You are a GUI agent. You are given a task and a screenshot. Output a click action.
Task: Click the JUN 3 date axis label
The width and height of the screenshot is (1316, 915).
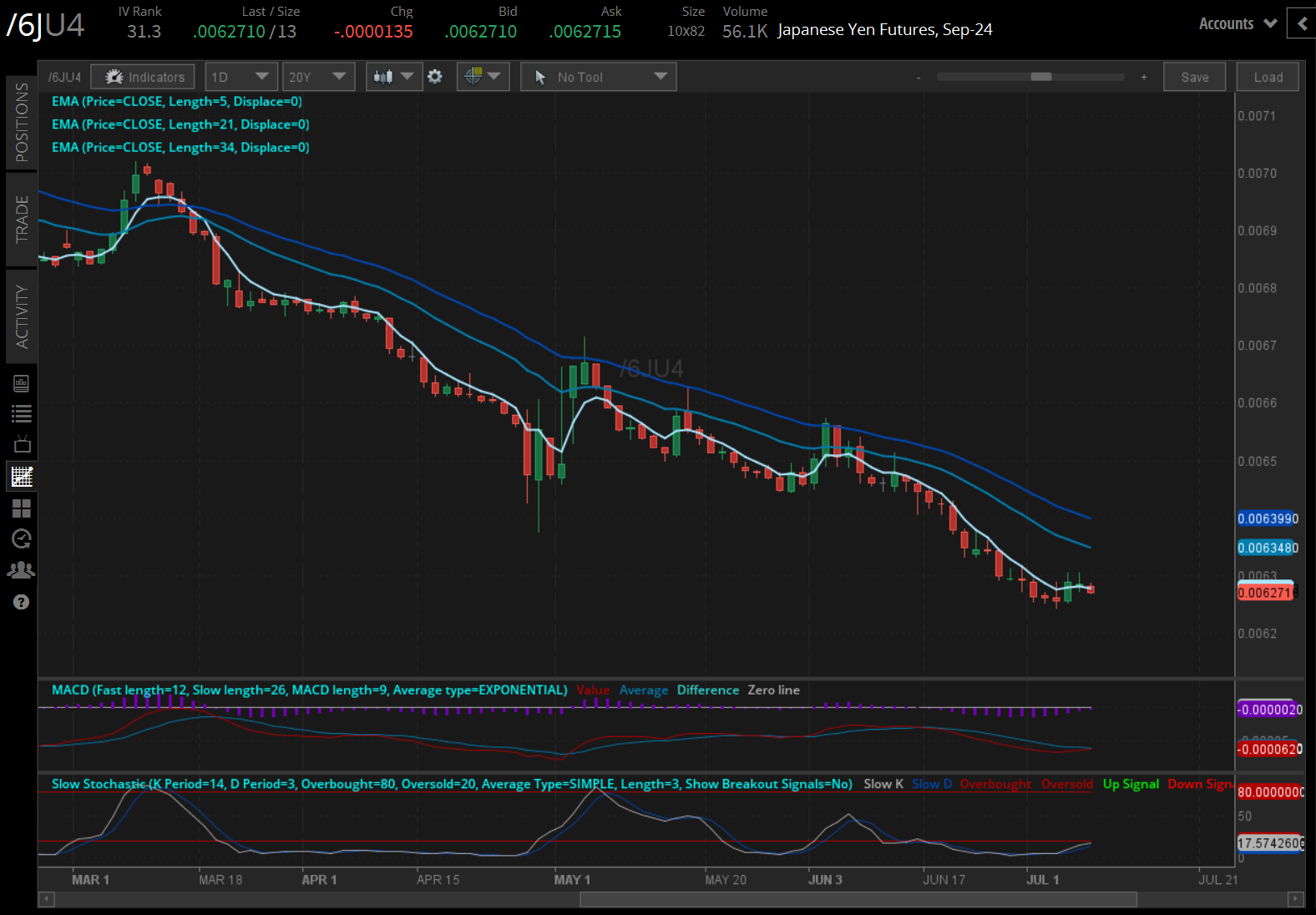click(x=825, y=880)
